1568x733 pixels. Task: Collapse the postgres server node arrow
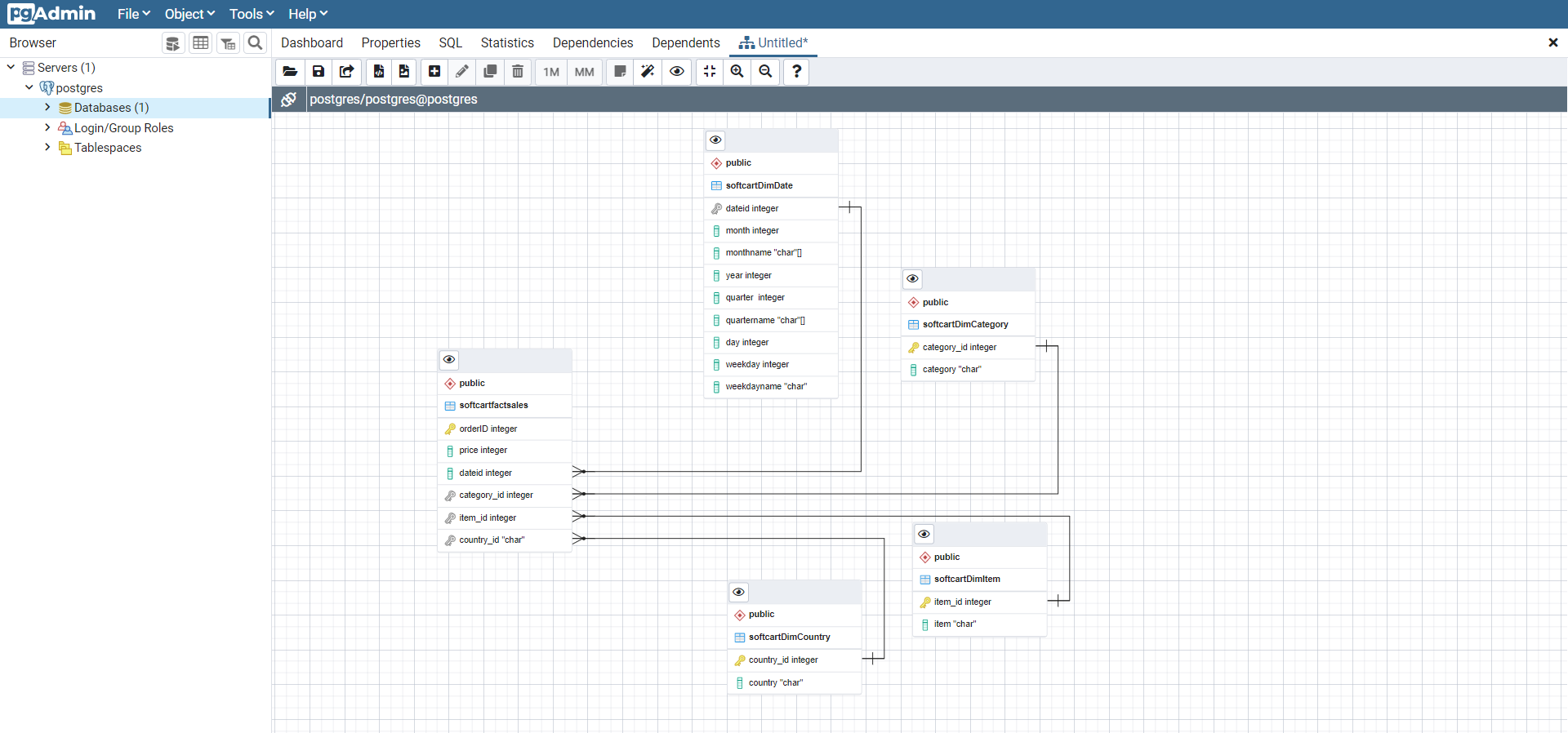(x=29, y=87)
